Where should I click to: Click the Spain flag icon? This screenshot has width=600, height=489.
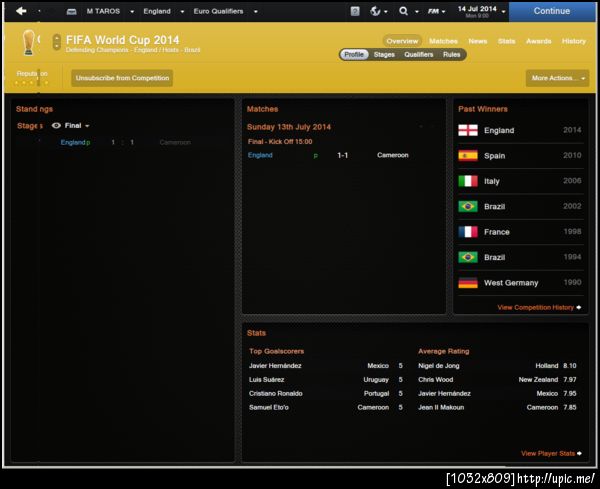tap(468, 155)
